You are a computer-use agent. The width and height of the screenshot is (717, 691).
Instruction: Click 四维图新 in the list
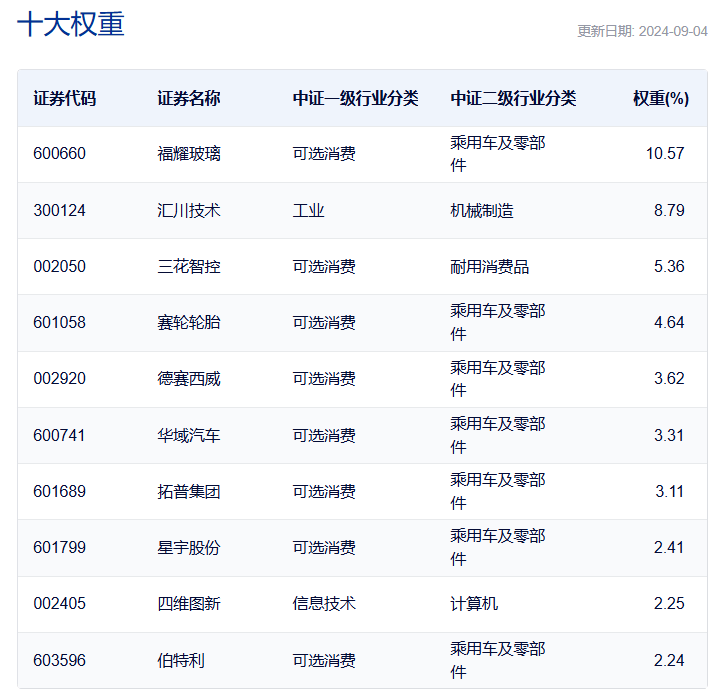tap(188, 604)
